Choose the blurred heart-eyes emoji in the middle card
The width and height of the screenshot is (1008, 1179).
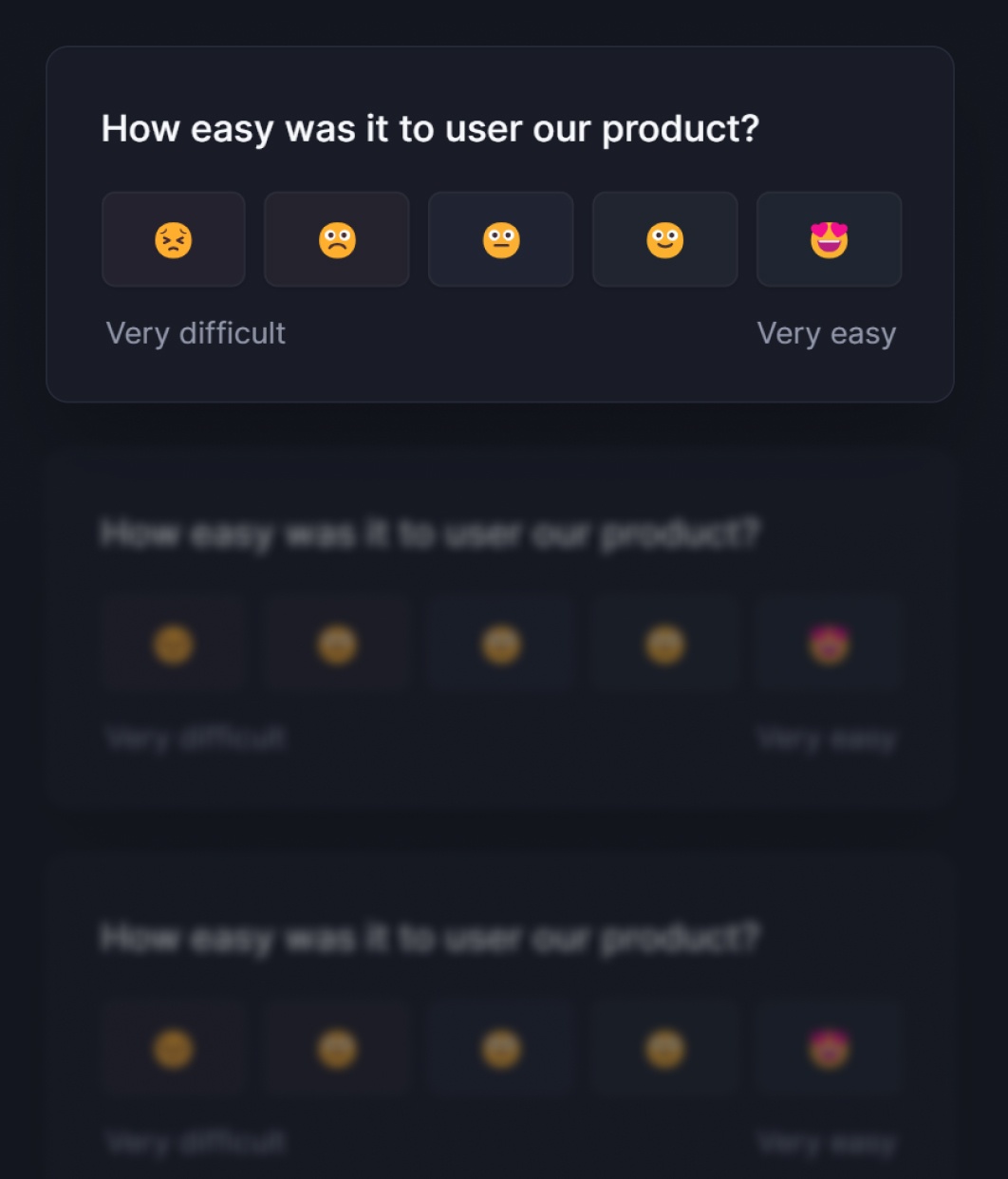[830, 645]
